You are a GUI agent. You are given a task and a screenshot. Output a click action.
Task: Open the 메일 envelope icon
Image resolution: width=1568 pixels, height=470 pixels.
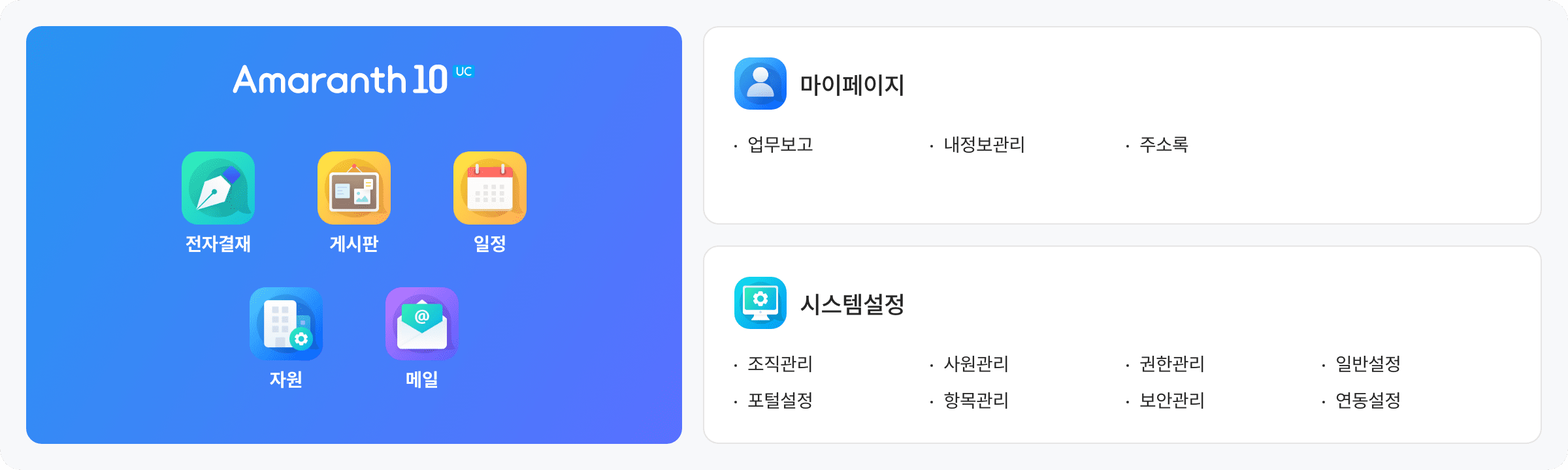pos(422,324)
